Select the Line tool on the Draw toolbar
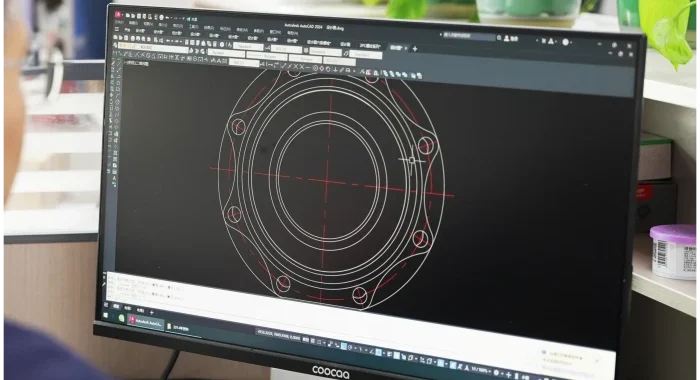The image size is (700, 380). (x=119, y=63)
